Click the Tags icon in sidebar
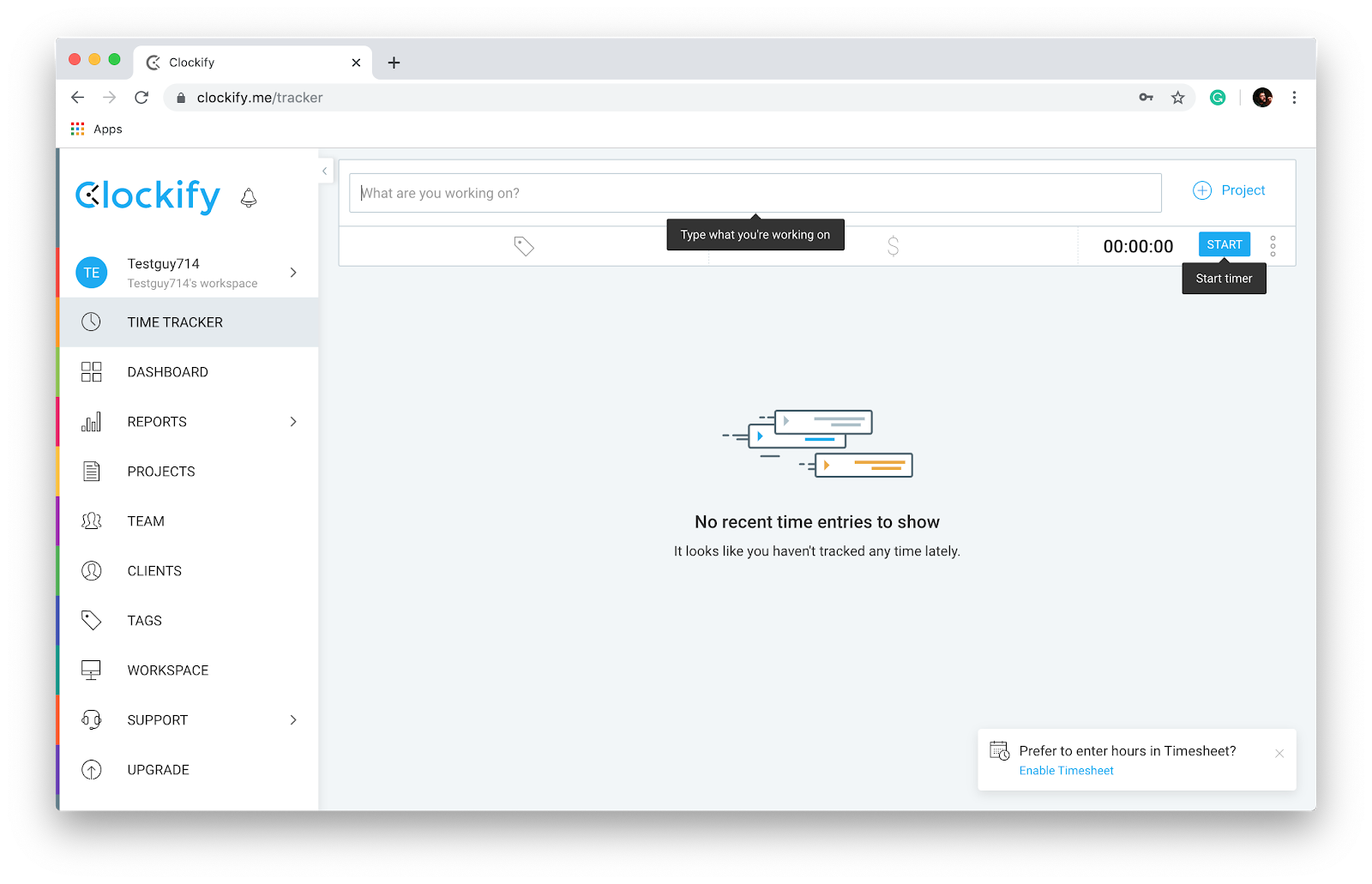 (x=91, y=620)
